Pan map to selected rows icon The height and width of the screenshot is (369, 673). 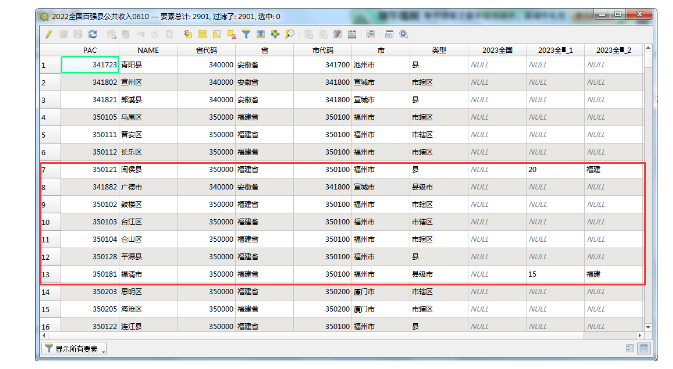[275, 34]
